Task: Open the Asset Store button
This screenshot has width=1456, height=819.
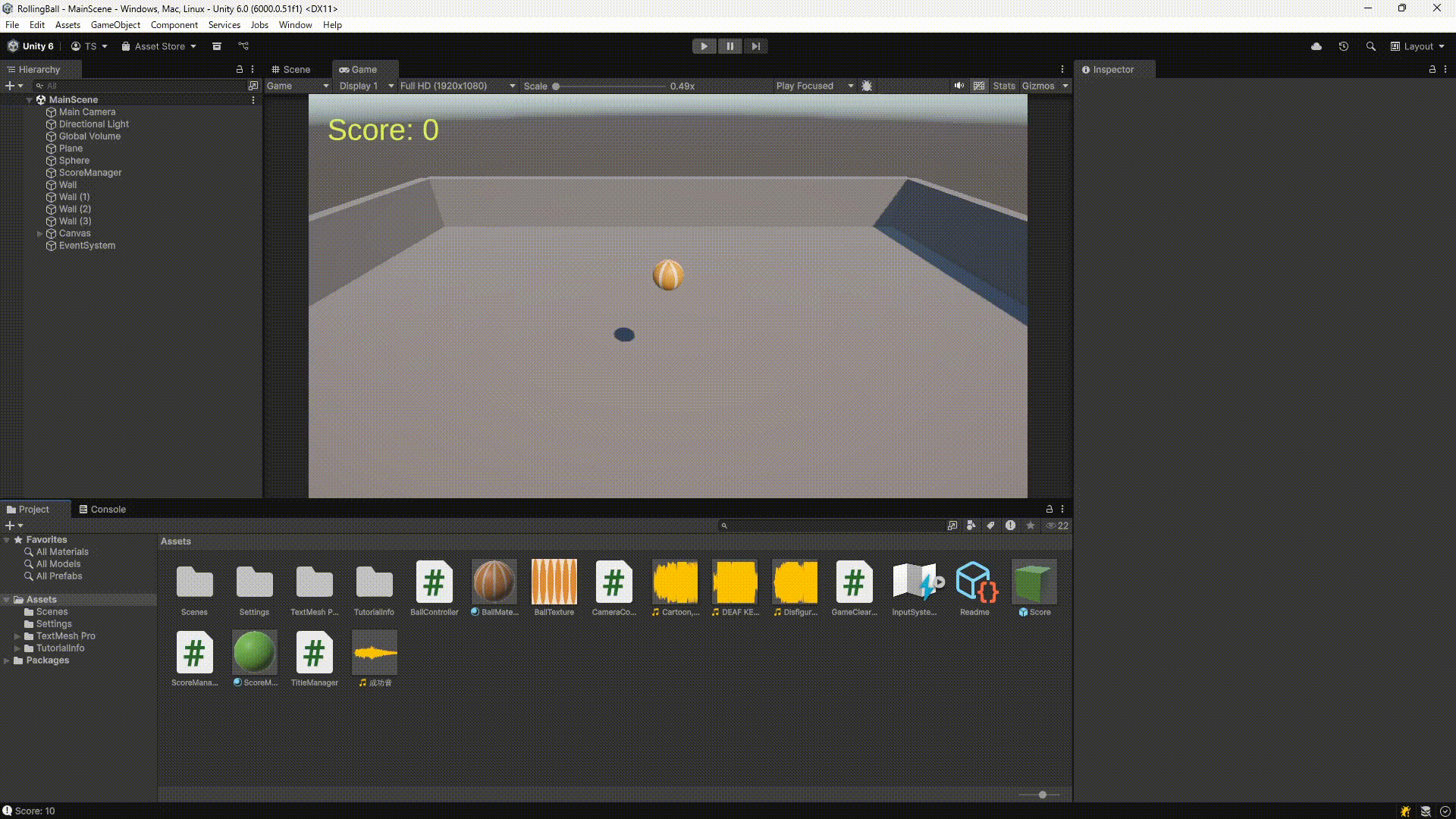Action: click(159, 46)
